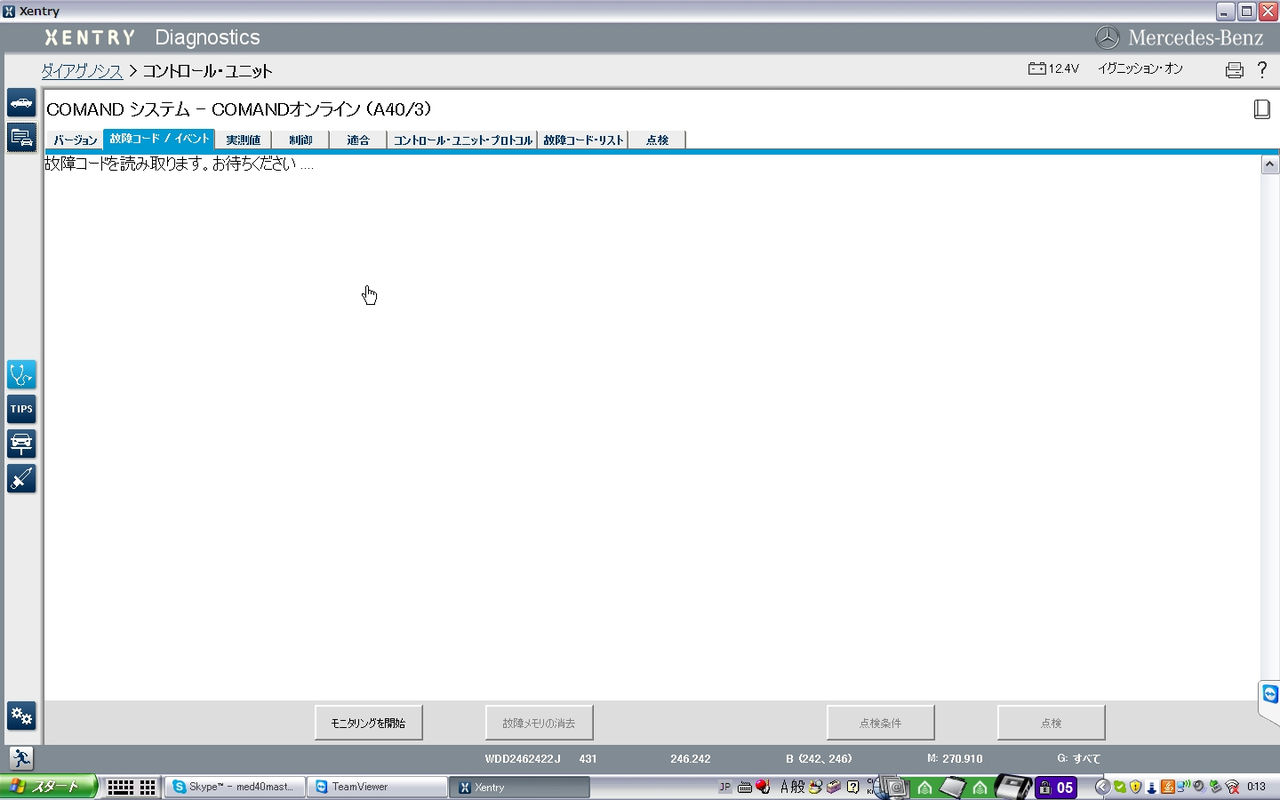Viewport: 1280px width, 800px height.
Task: Open the control unit list sidebar icon
Action: click(21, 138)
